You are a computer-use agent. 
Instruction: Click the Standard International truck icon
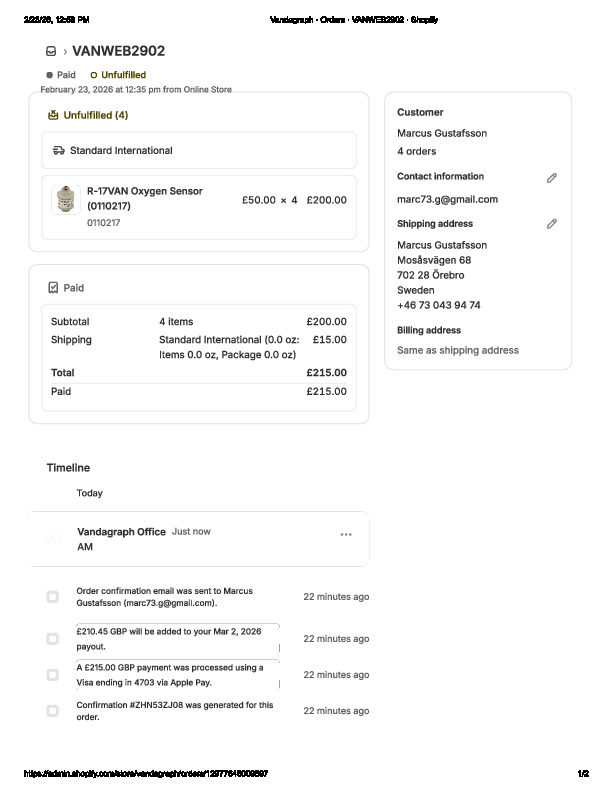coord(59,151)
